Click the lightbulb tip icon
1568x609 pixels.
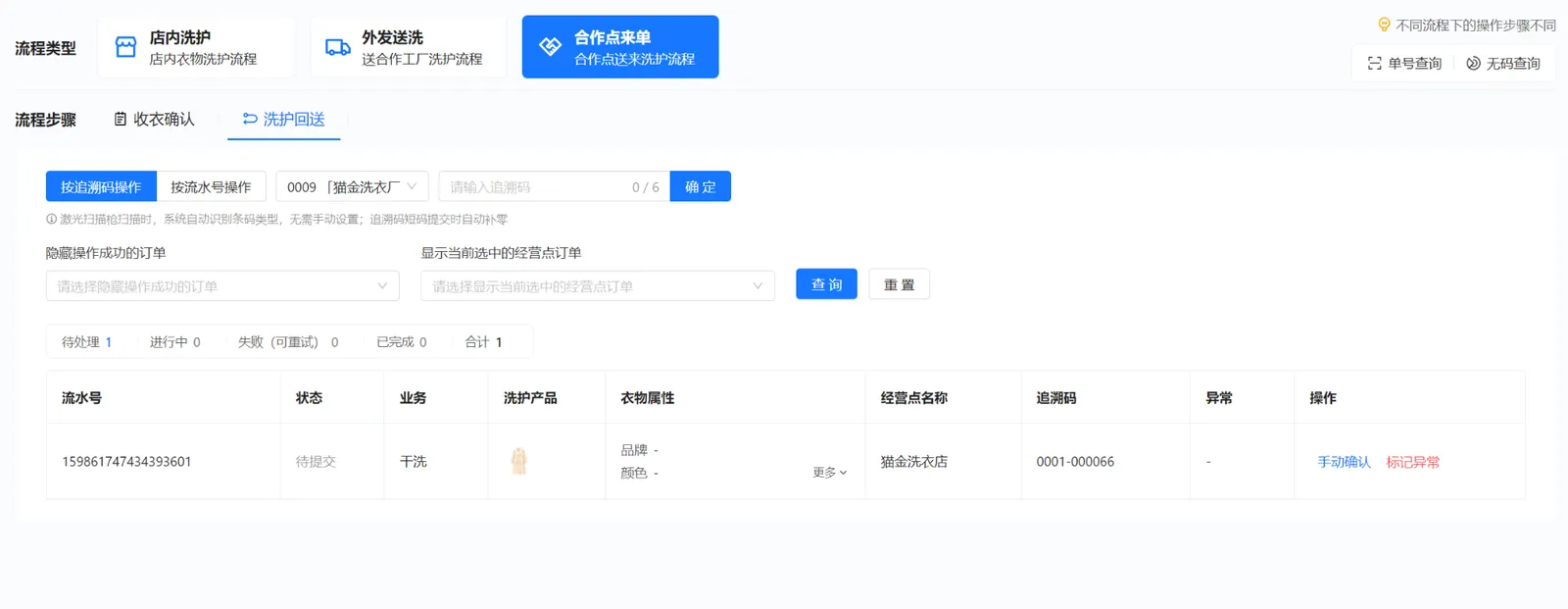tap(1384, 25)
